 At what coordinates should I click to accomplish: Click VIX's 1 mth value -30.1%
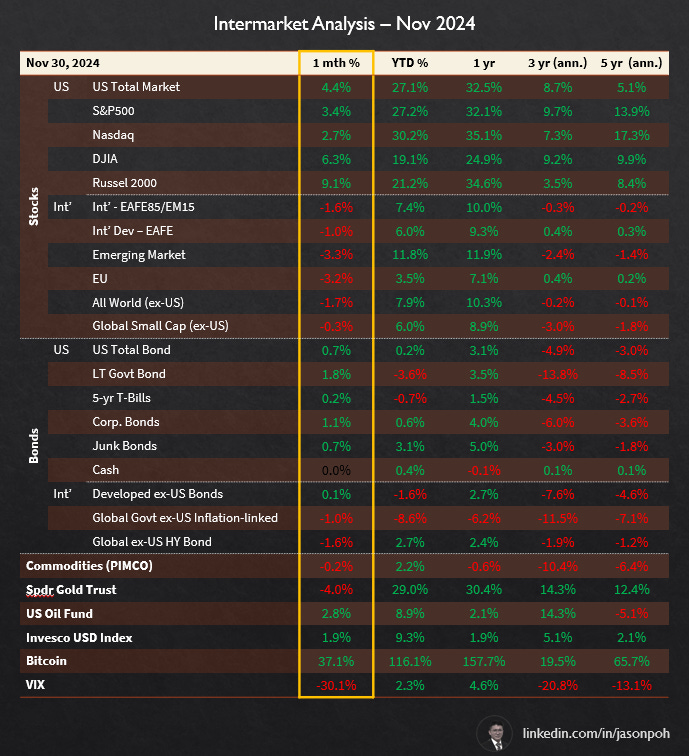click(x=336, y=686)
